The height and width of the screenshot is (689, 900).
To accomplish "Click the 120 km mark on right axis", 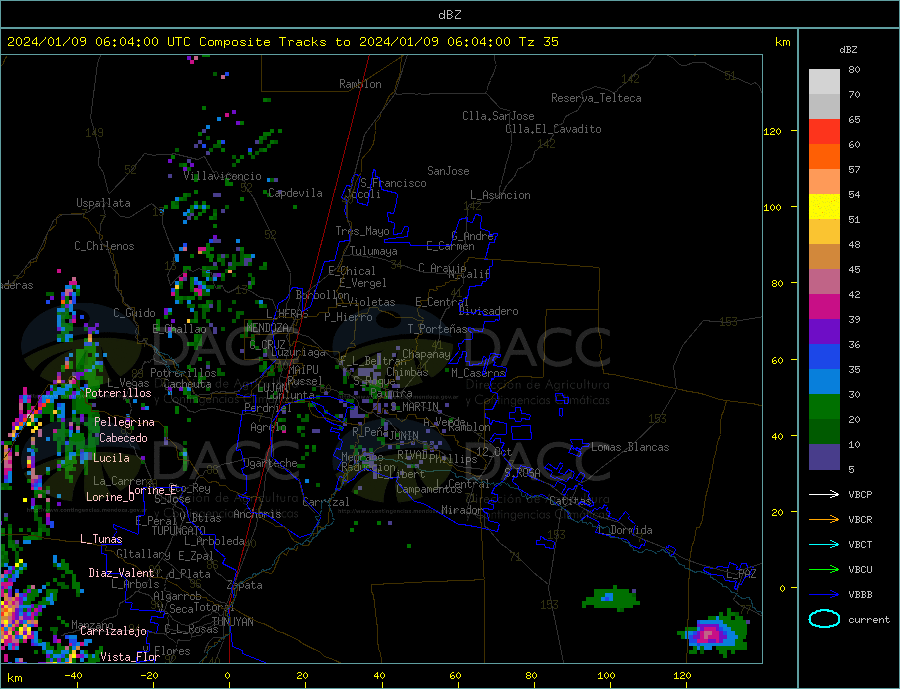I will [773, 131].
